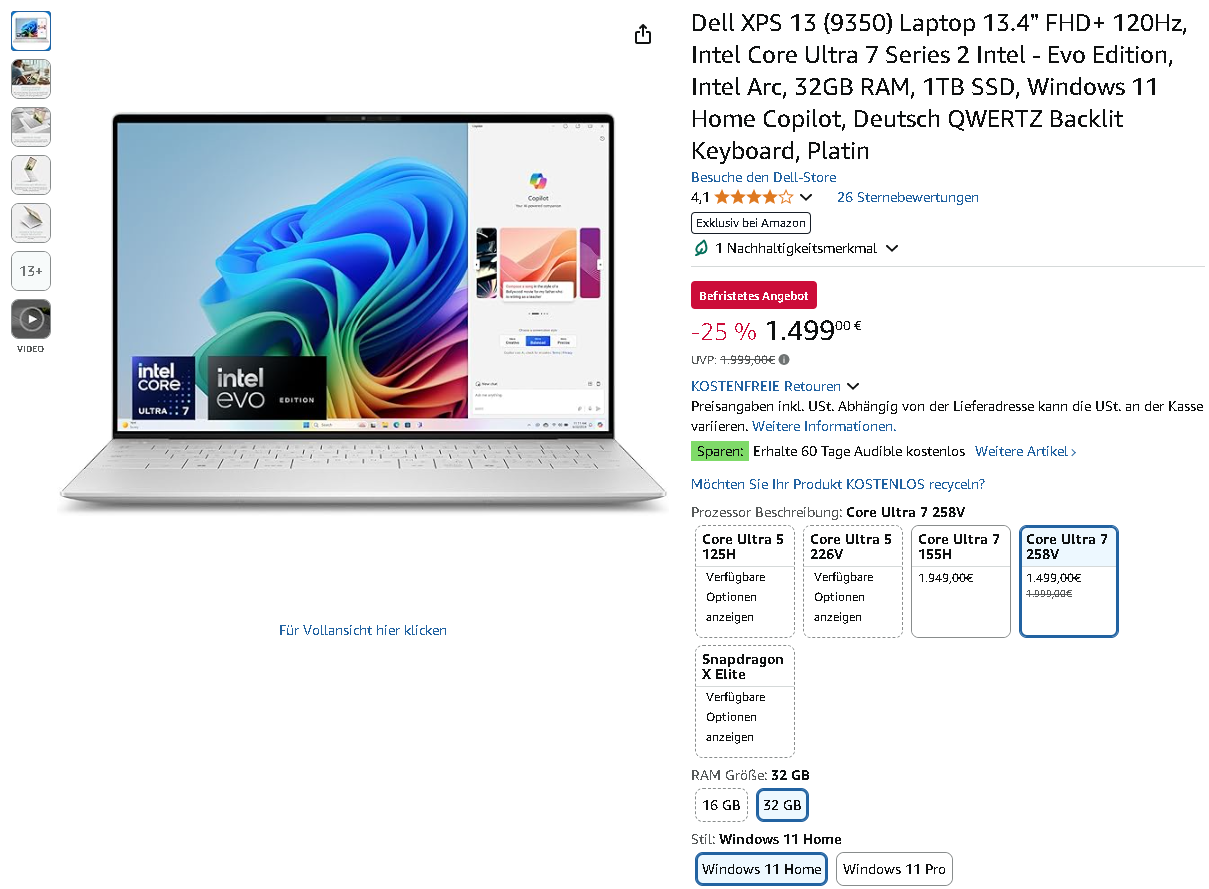
Task: Click the Befristetes Angebot badge
Action: pos(754,295)
